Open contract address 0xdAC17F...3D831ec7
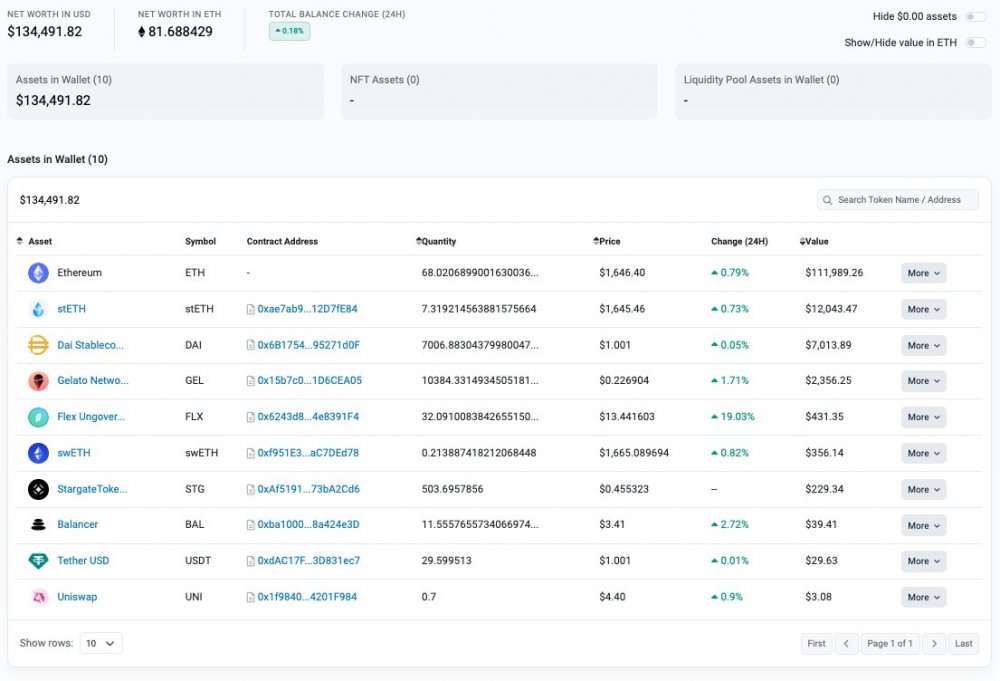Screen dimensions: 1000x681 point(309,561)
